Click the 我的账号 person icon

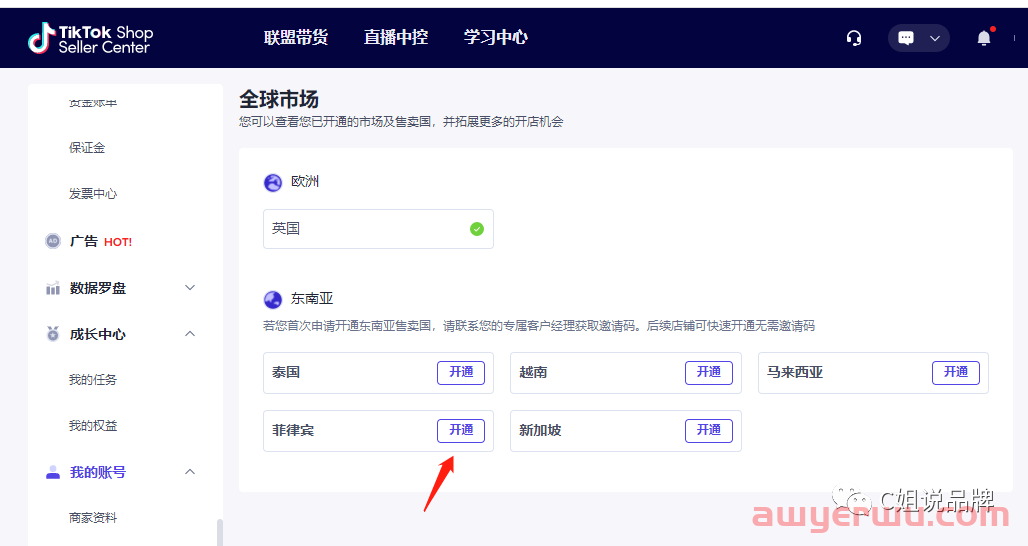tap(52, 472)
